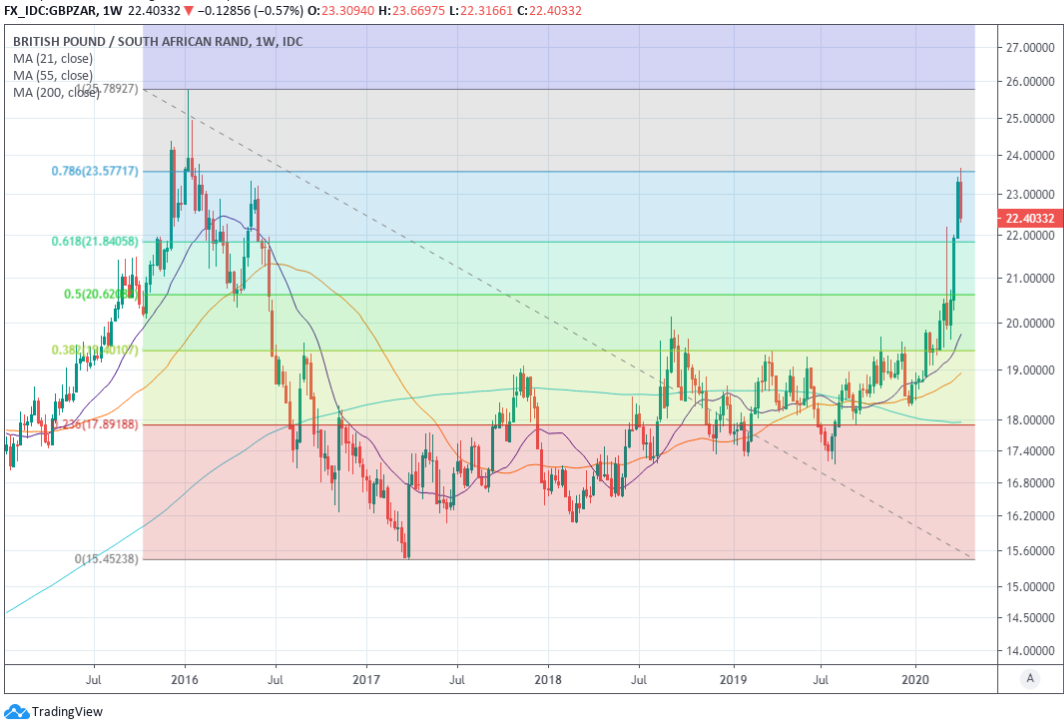This screenshot has width=1064, height=721.
Task: Select the MA (21, close) indicator legend
Action: (53, 58)
